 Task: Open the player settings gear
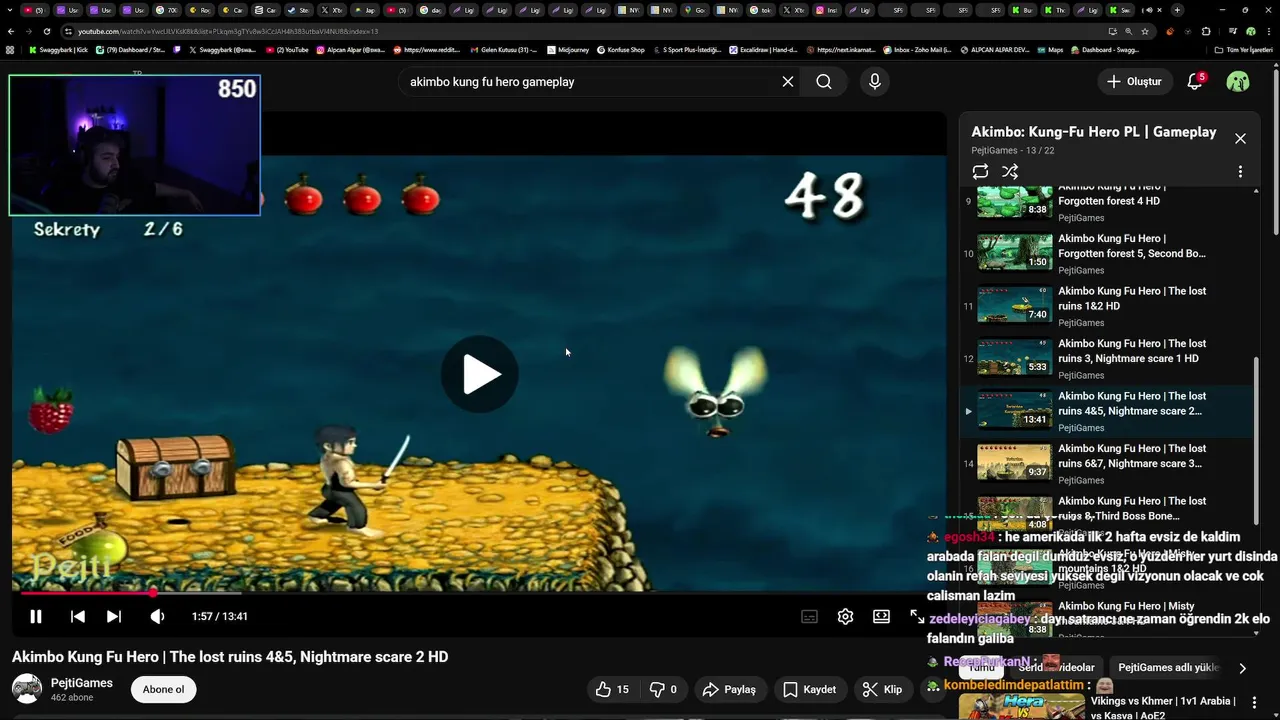845,617
